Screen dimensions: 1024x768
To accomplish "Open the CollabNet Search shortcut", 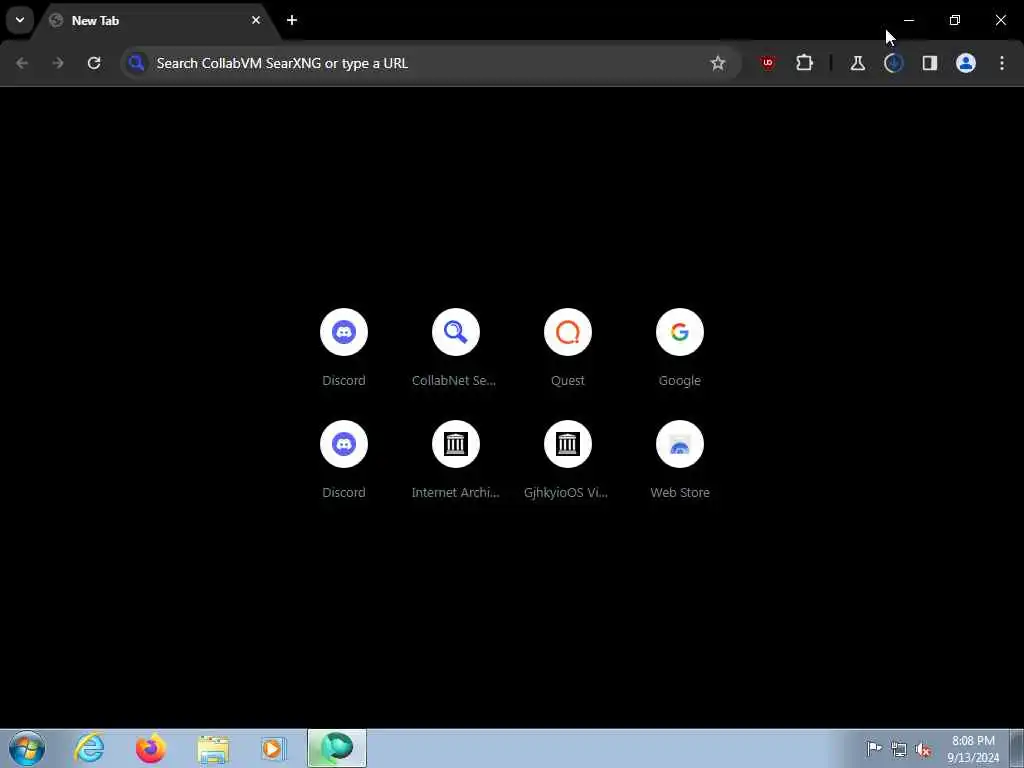I will tap(455, 332).
